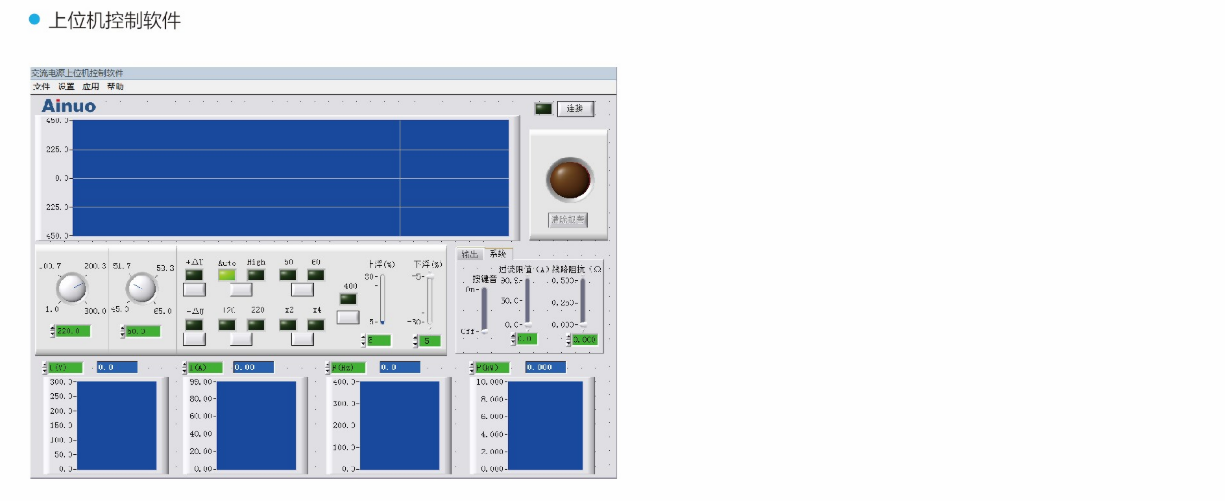Click the button below the -ΔU LED
The image size is (1225, 501).
tap(194, 339)
